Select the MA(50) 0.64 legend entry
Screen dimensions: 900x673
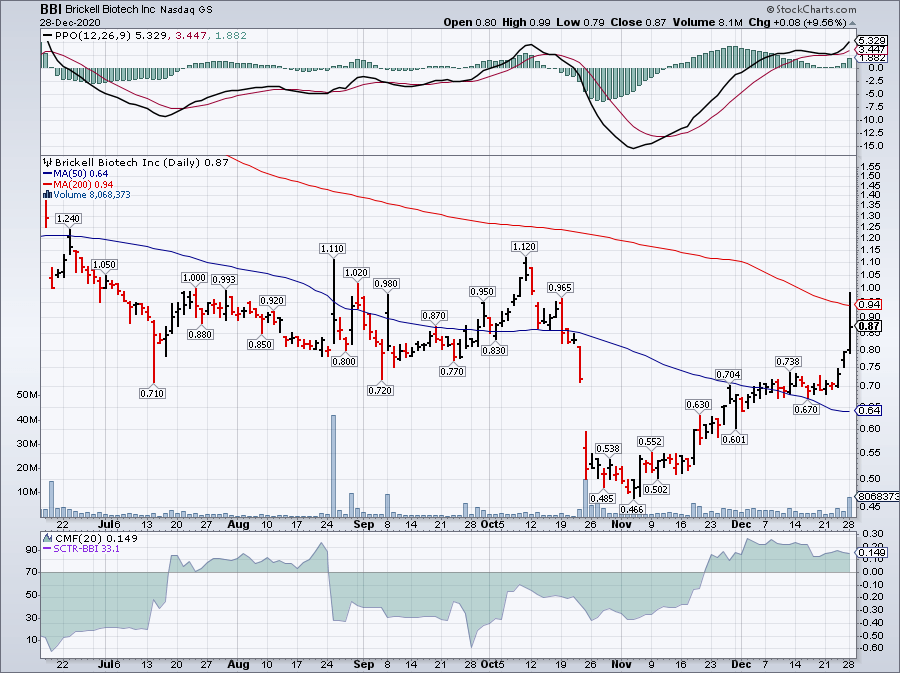[x=80, y=174]
